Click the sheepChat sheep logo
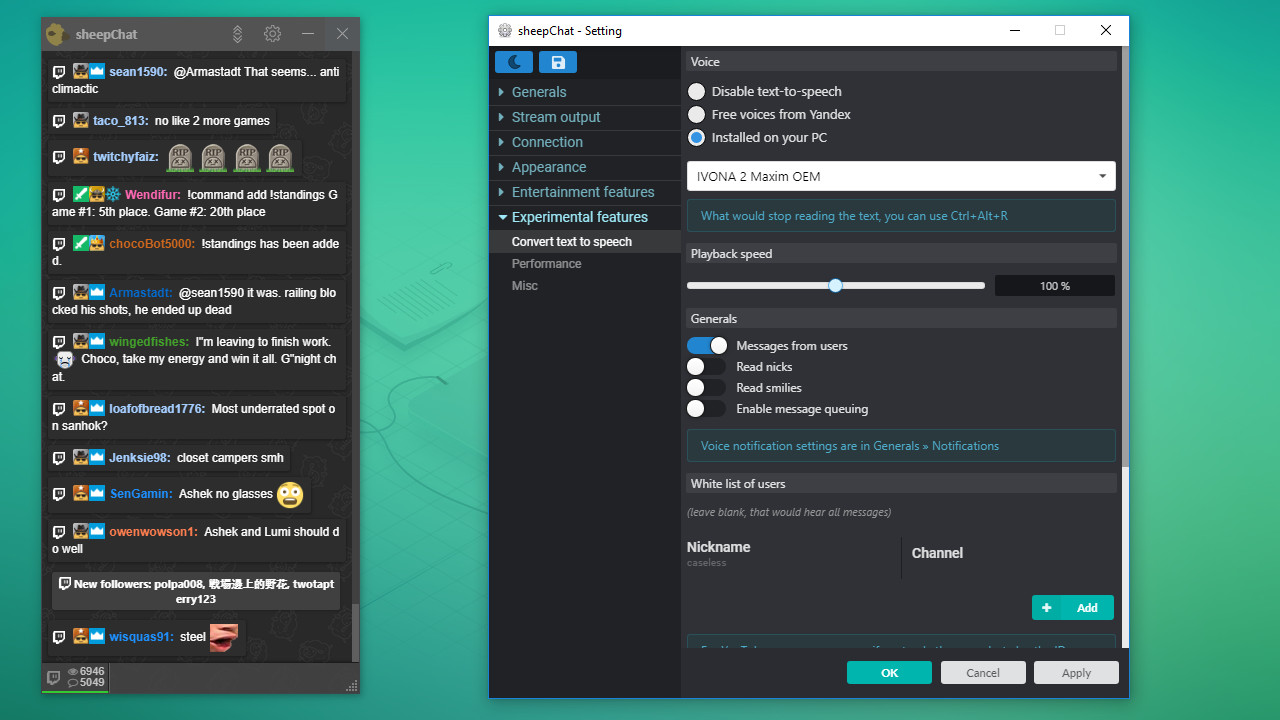Viewport: 1280px width, 720px height. (55, 33)
